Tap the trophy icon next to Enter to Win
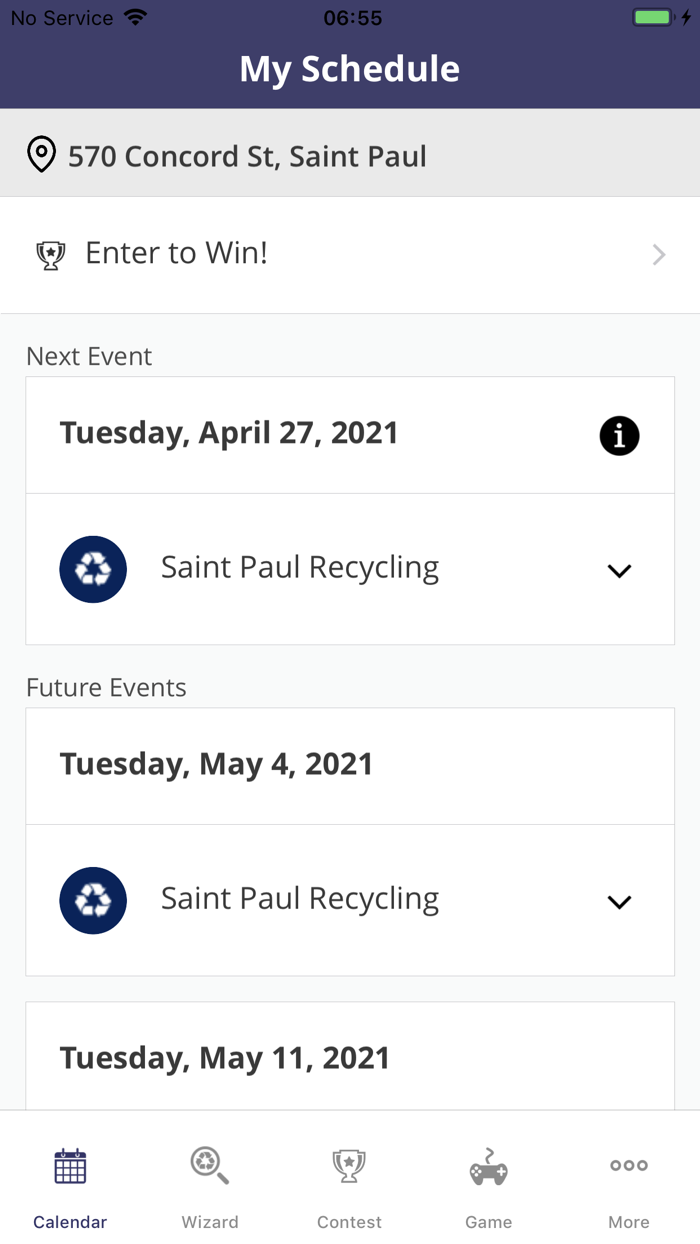 pos(51,254)
